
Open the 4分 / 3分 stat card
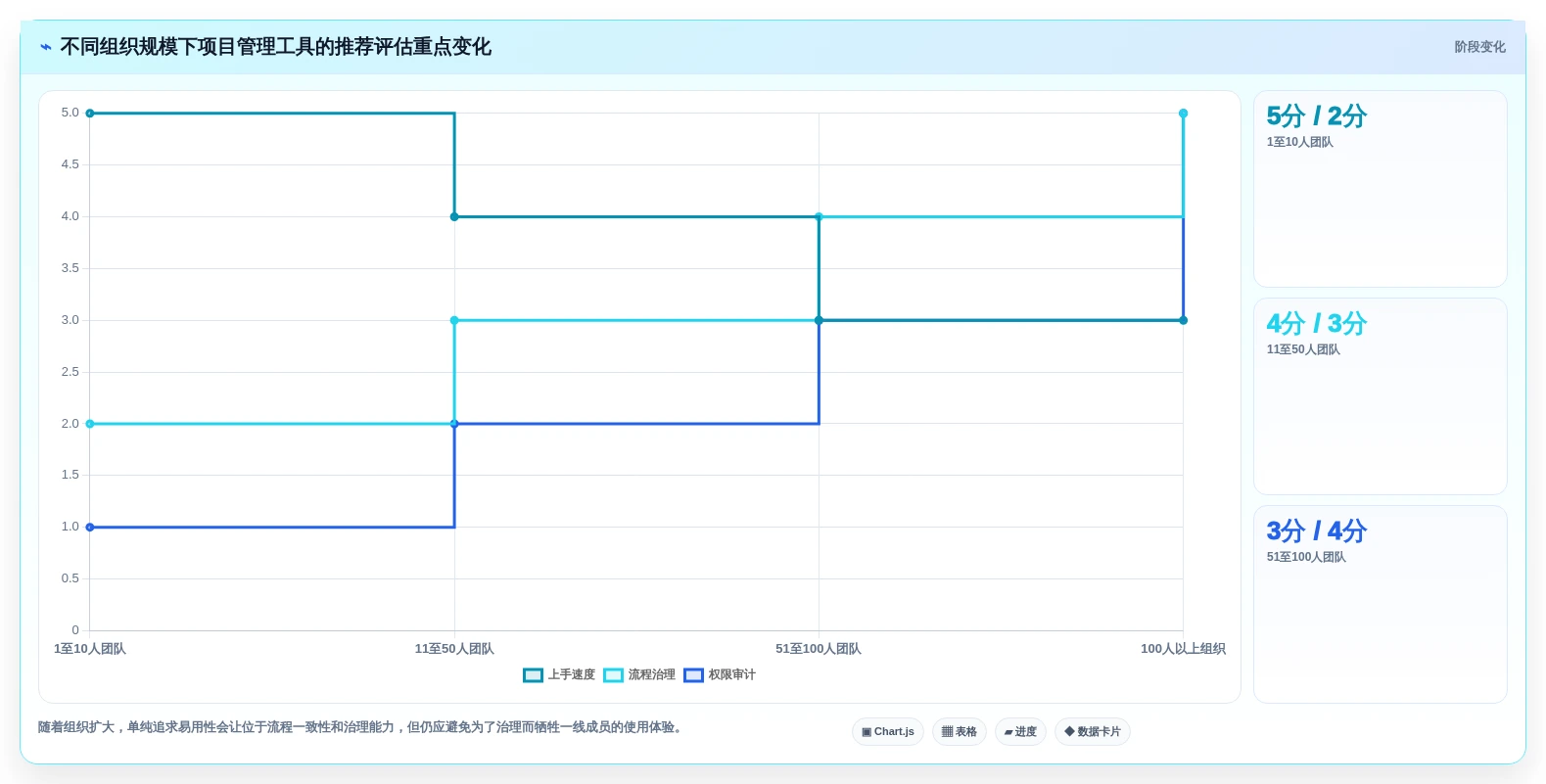tap(1381, 396)
